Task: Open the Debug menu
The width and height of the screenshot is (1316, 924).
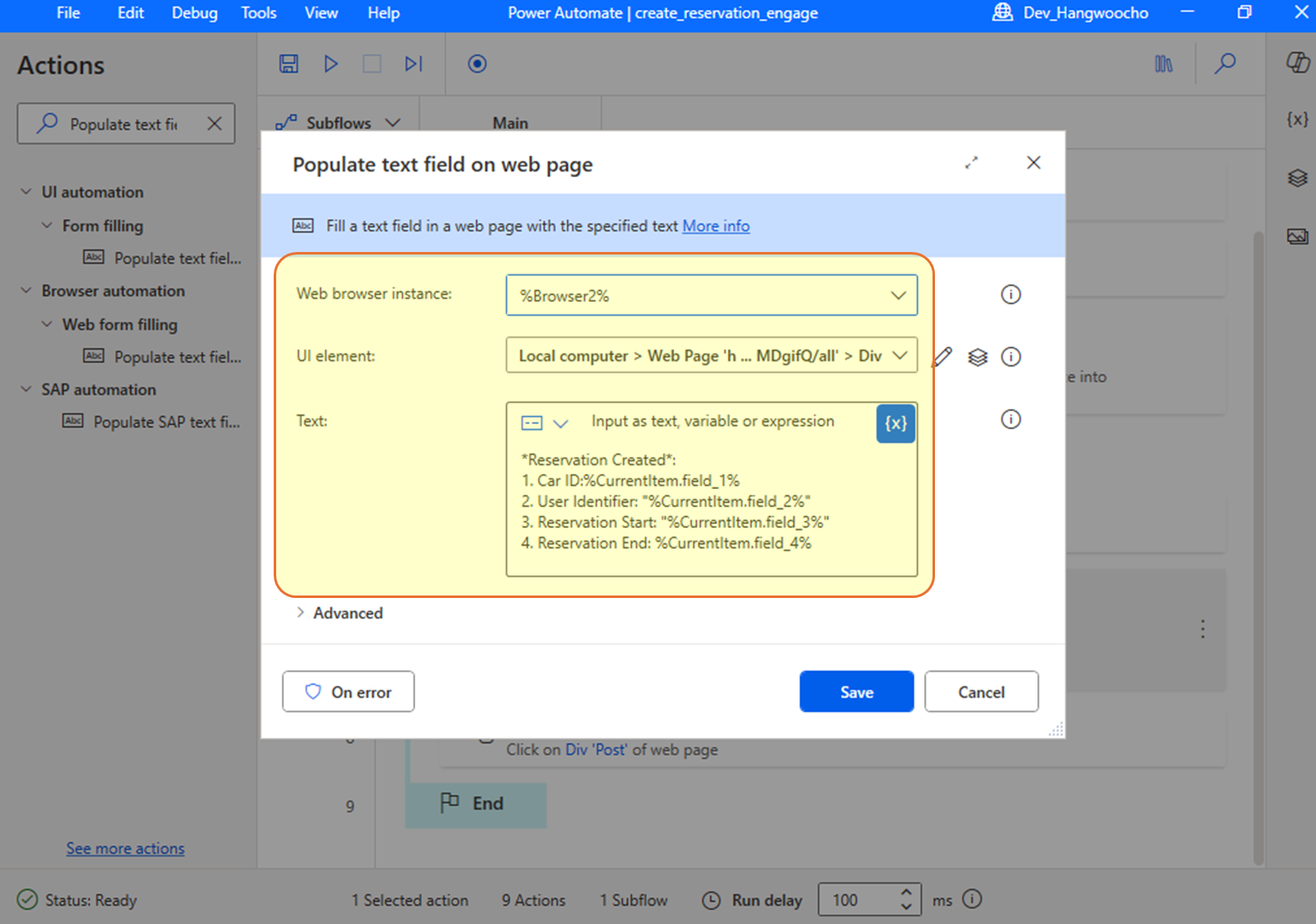Action: 195,13
